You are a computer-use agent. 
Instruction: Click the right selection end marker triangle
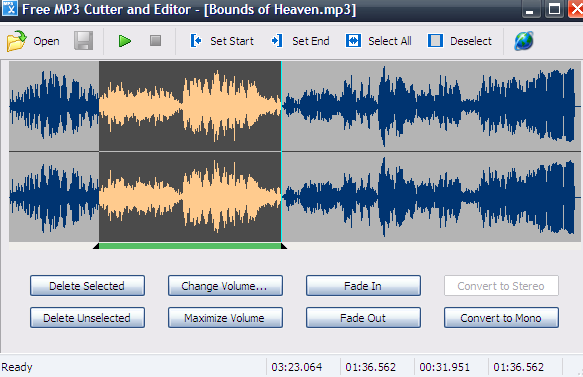pyautogui.click(x=284, y=246)
